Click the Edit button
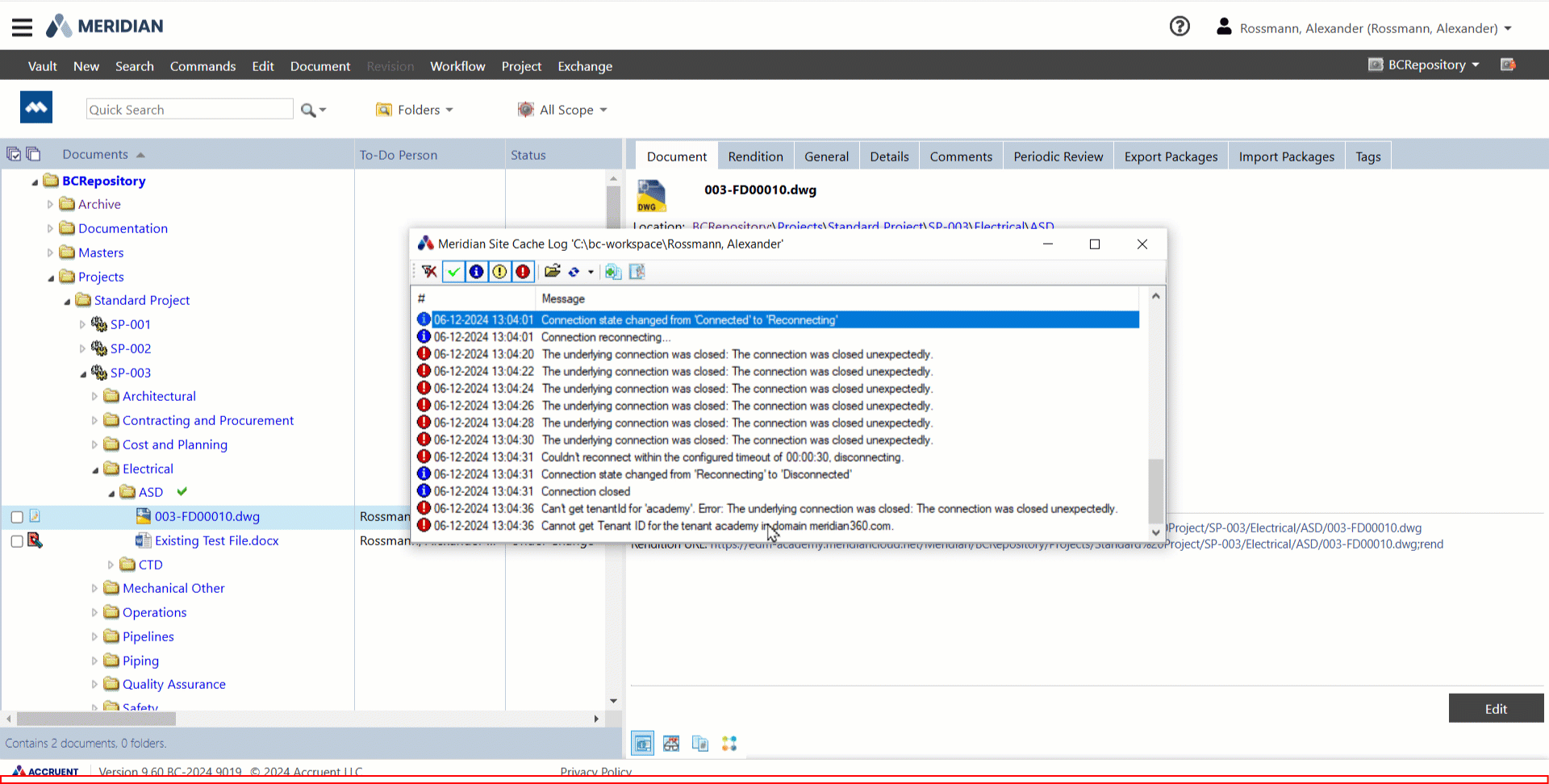The image size is (1549, 784). coord(1495,708)
